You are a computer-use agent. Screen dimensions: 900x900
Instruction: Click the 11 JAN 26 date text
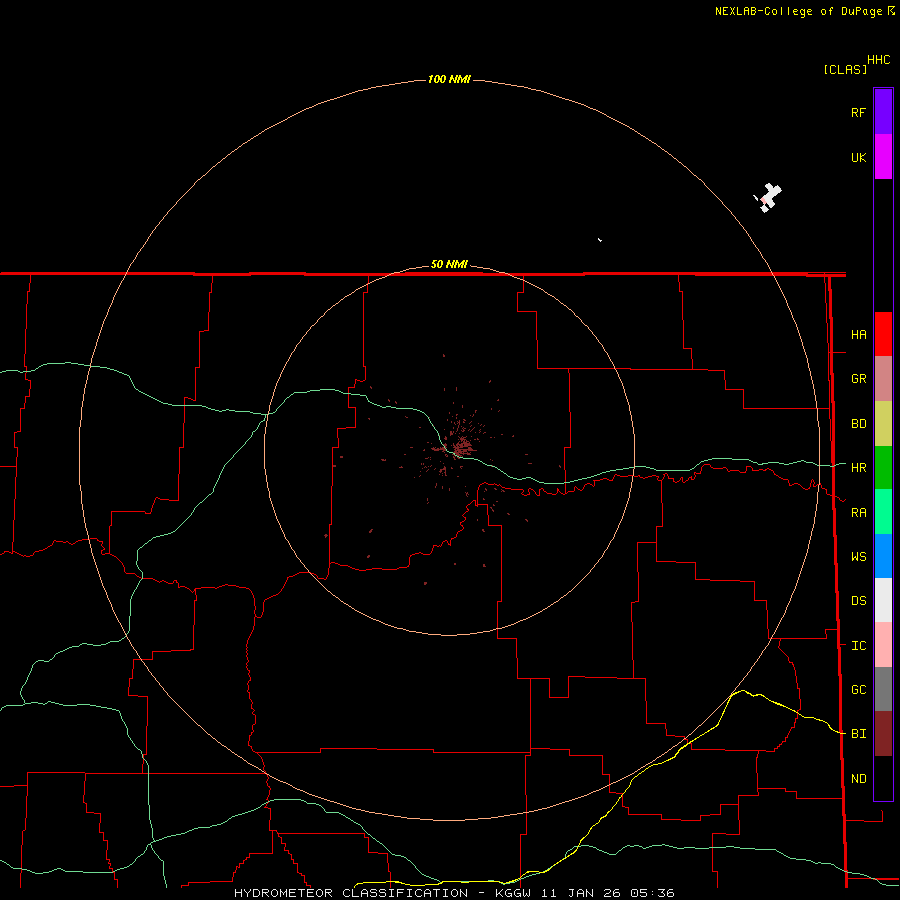pos(581,893)
